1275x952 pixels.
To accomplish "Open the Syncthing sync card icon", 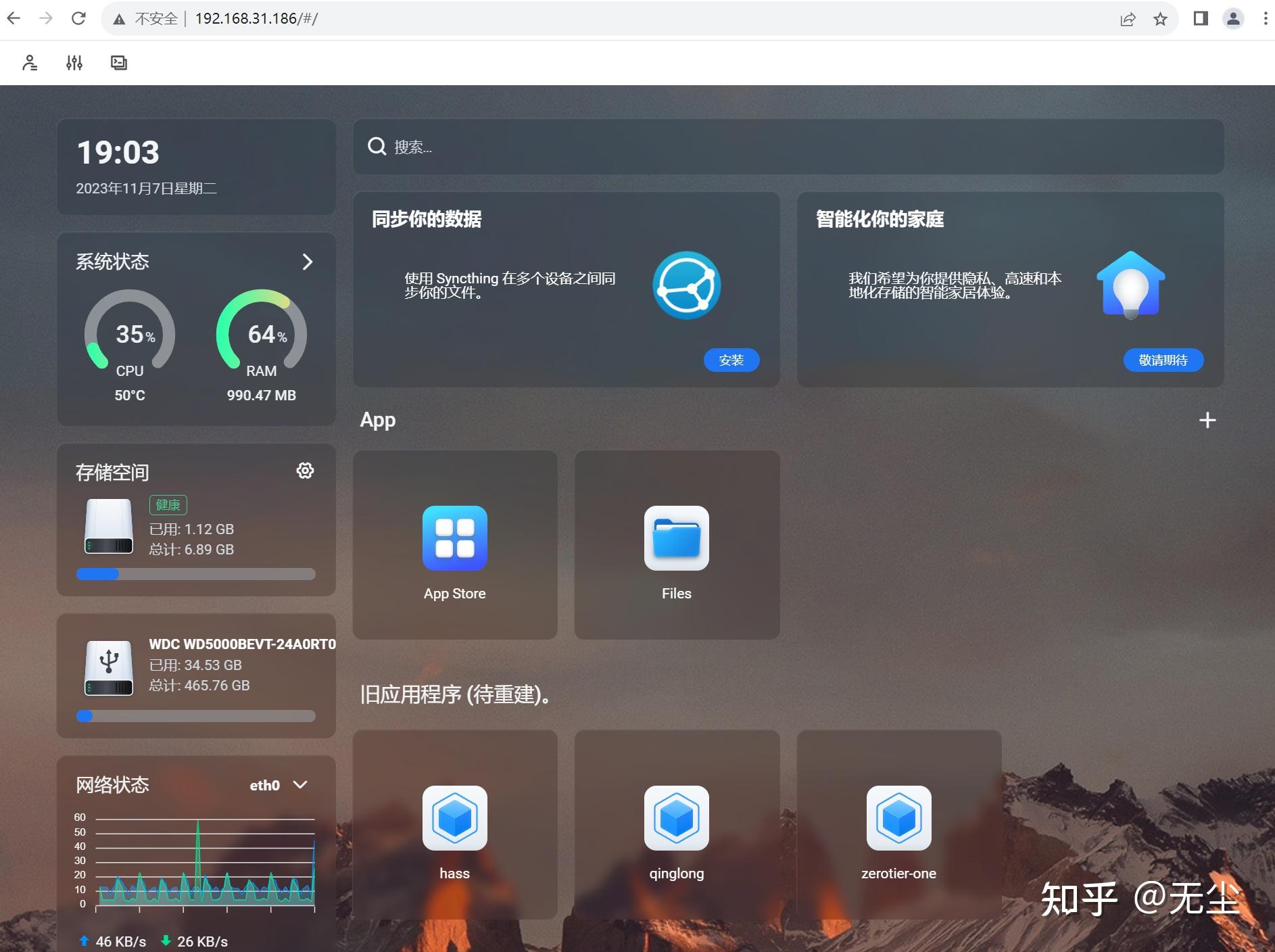I will pyautogui.click(x=686, y=285).
